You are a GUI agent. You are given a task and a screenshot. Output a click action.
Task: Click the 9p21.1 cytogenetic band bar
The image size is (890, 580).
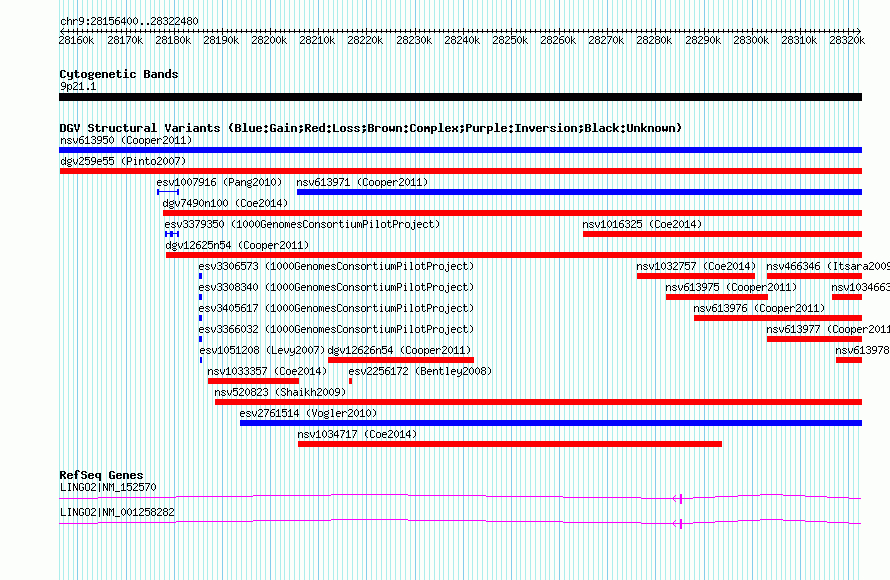pyautogui.click(x=460, y=97)
